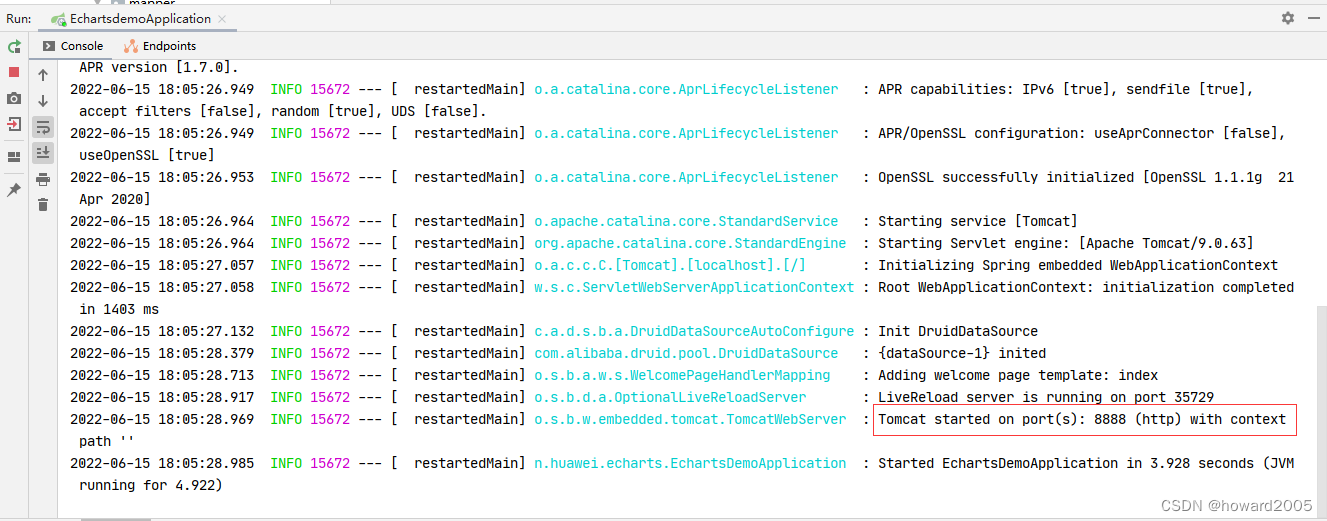Toggle scroll to end of console
The width and height of the screenshot is (1327, 521).
(x=43, y=153)
